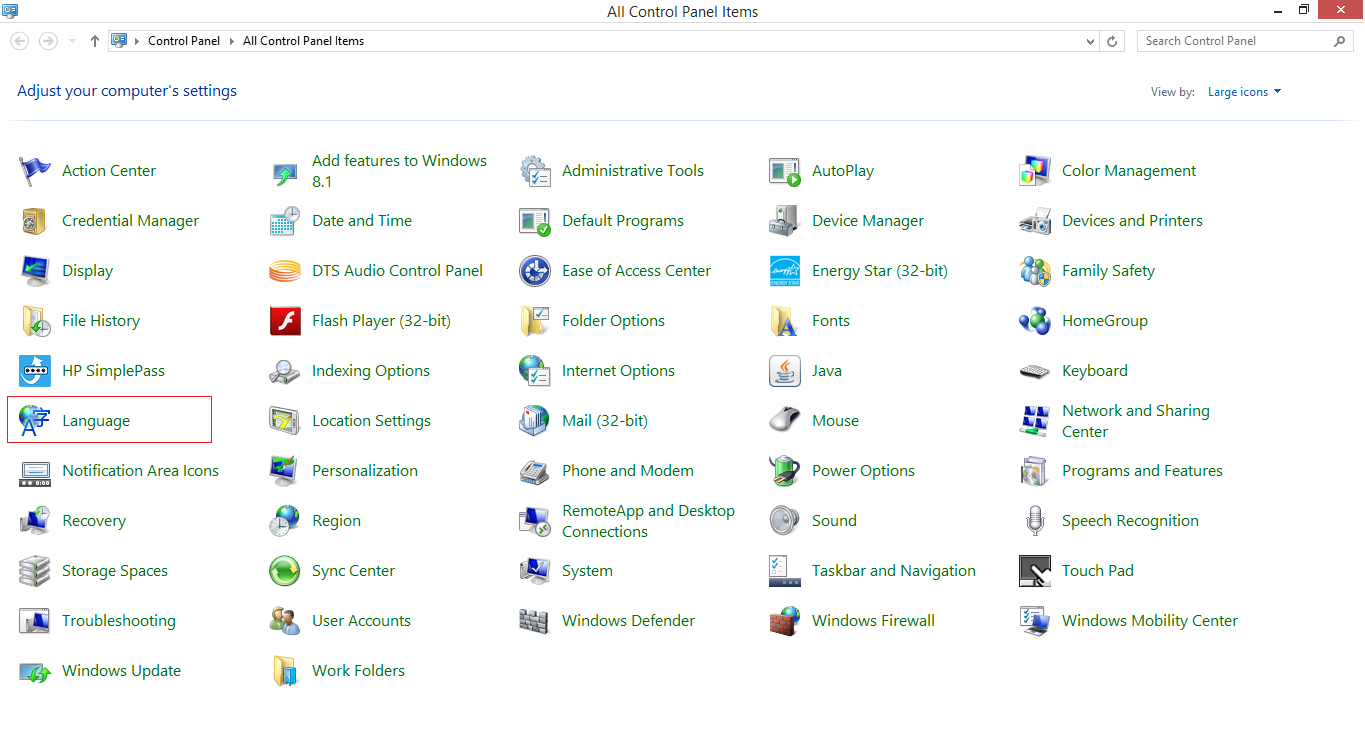Image resolution: width=1365 pixels, height=738 pixels.
Task: Click the Control Panel breadcrumb segment
Action: tap(184, 42)
